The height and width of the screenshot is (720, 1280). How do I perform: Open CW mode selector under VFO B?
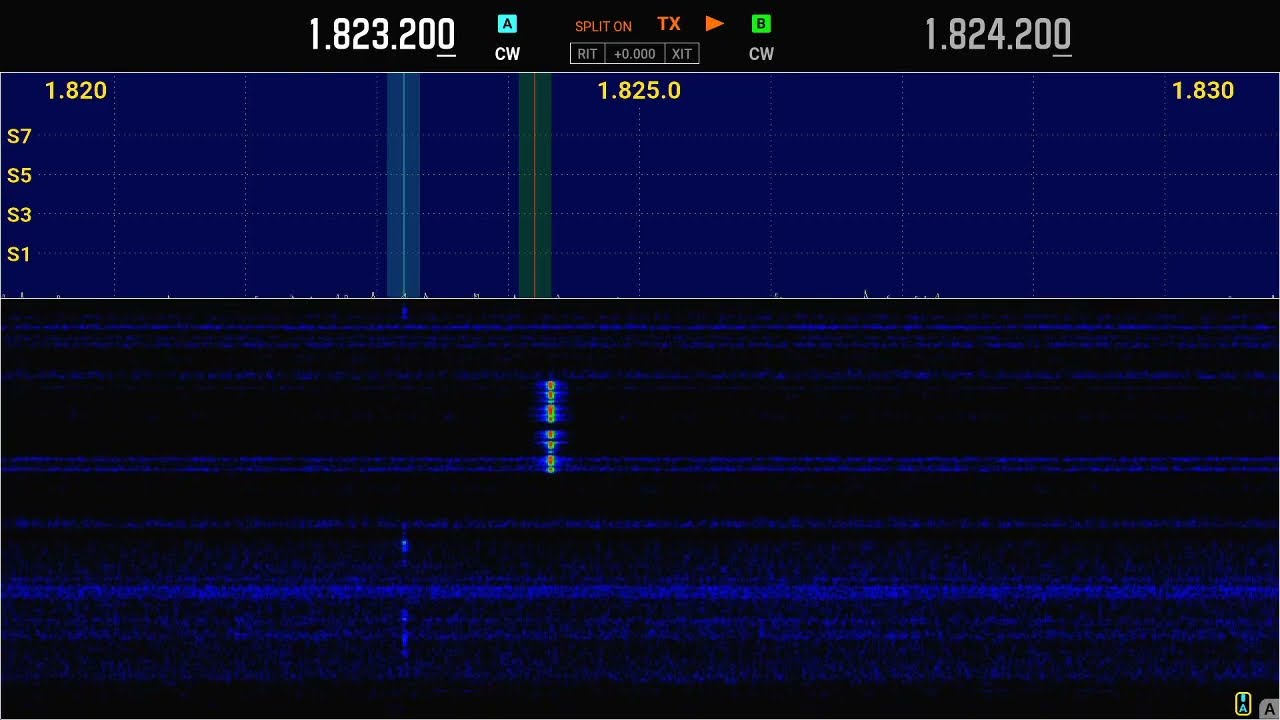point(762,54)
